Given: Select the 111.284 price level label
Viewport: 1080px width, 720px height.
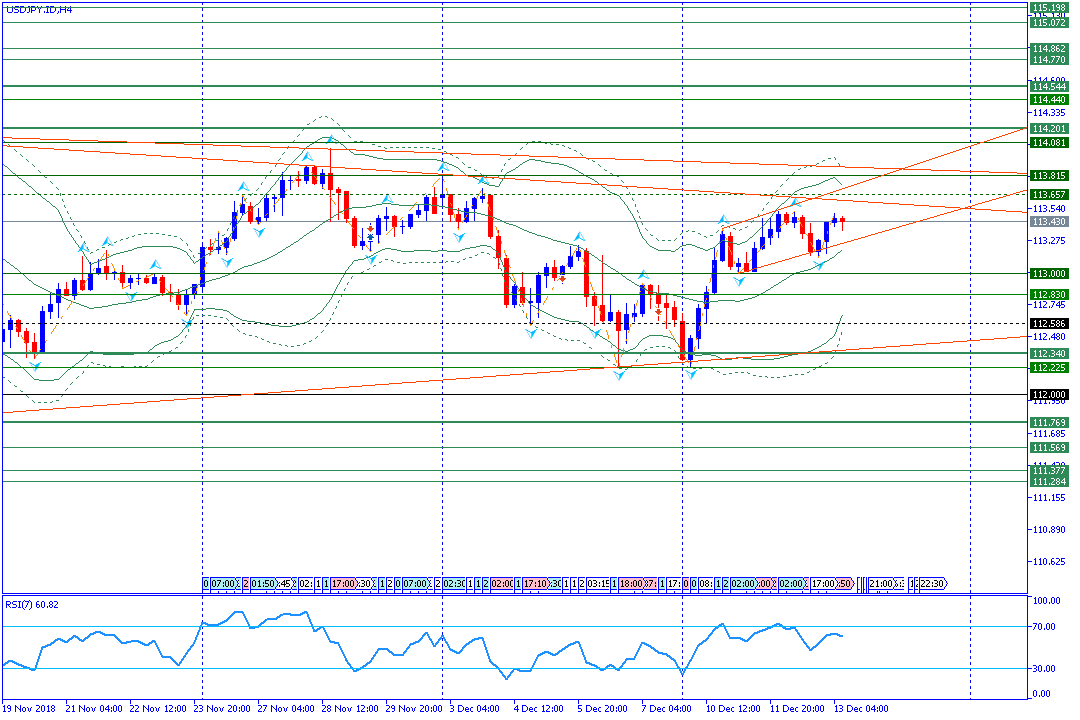Looking at the screenshot, I should [1049, 482].
